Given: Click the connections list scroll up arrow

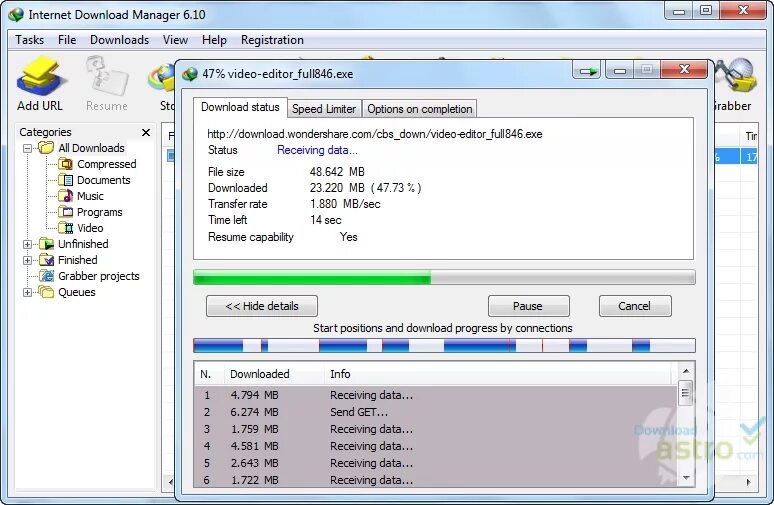Looking at the screenshot, I should (x=686, y=371).
